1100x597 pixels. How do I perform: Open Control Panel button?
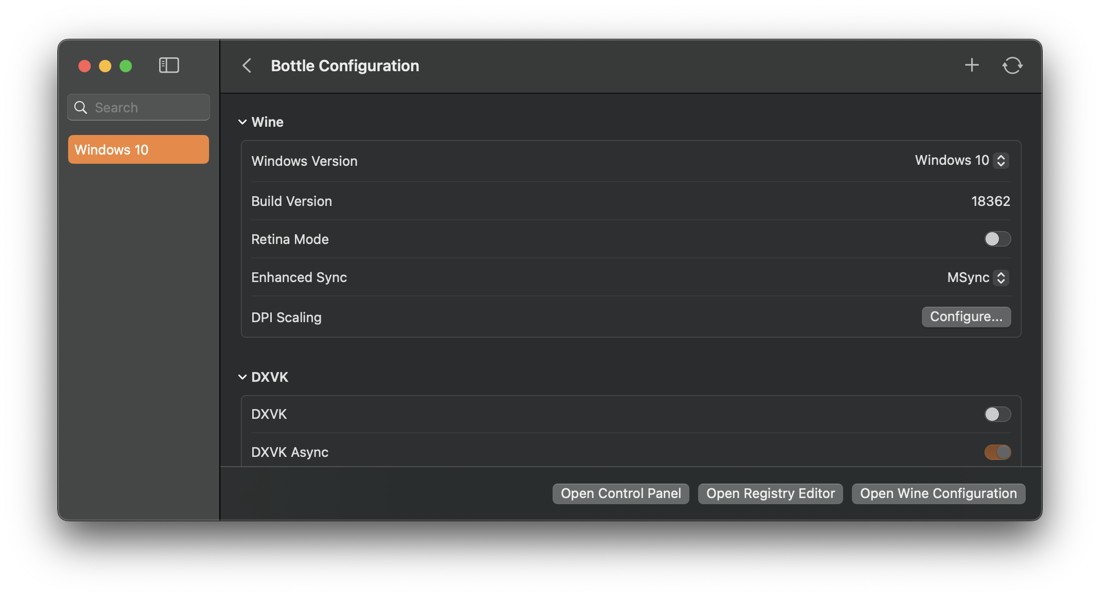(620, 493)
